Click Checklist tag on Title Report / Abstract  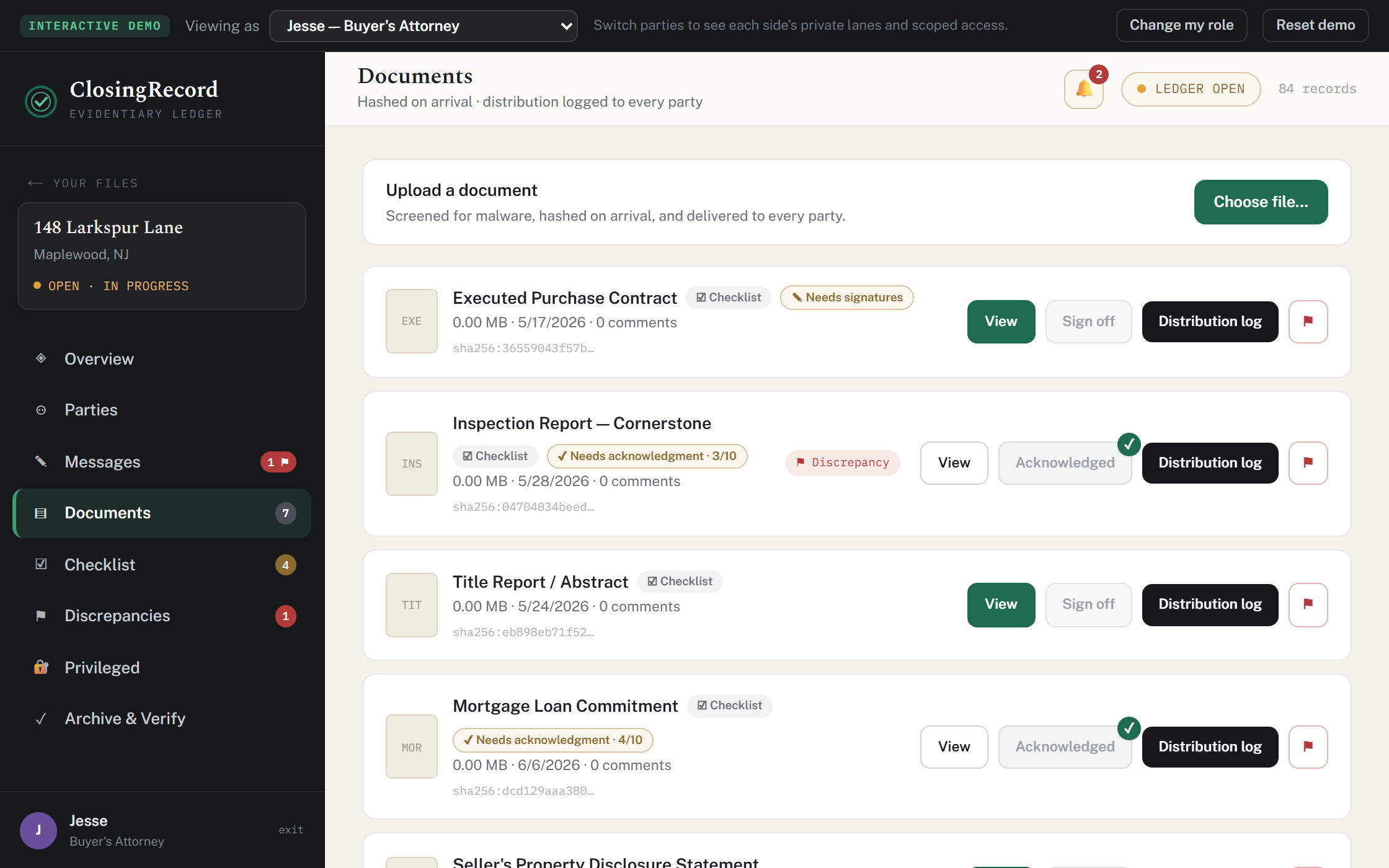pos(680,582)
